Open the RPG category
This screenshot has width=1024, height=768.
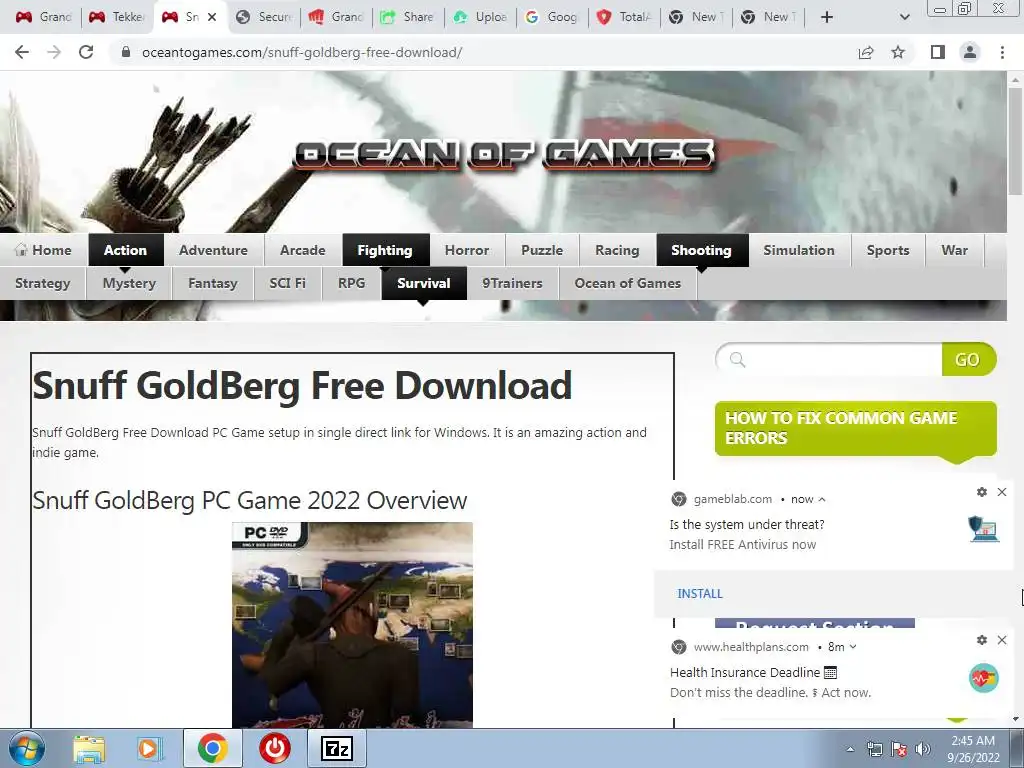point(351,283)
